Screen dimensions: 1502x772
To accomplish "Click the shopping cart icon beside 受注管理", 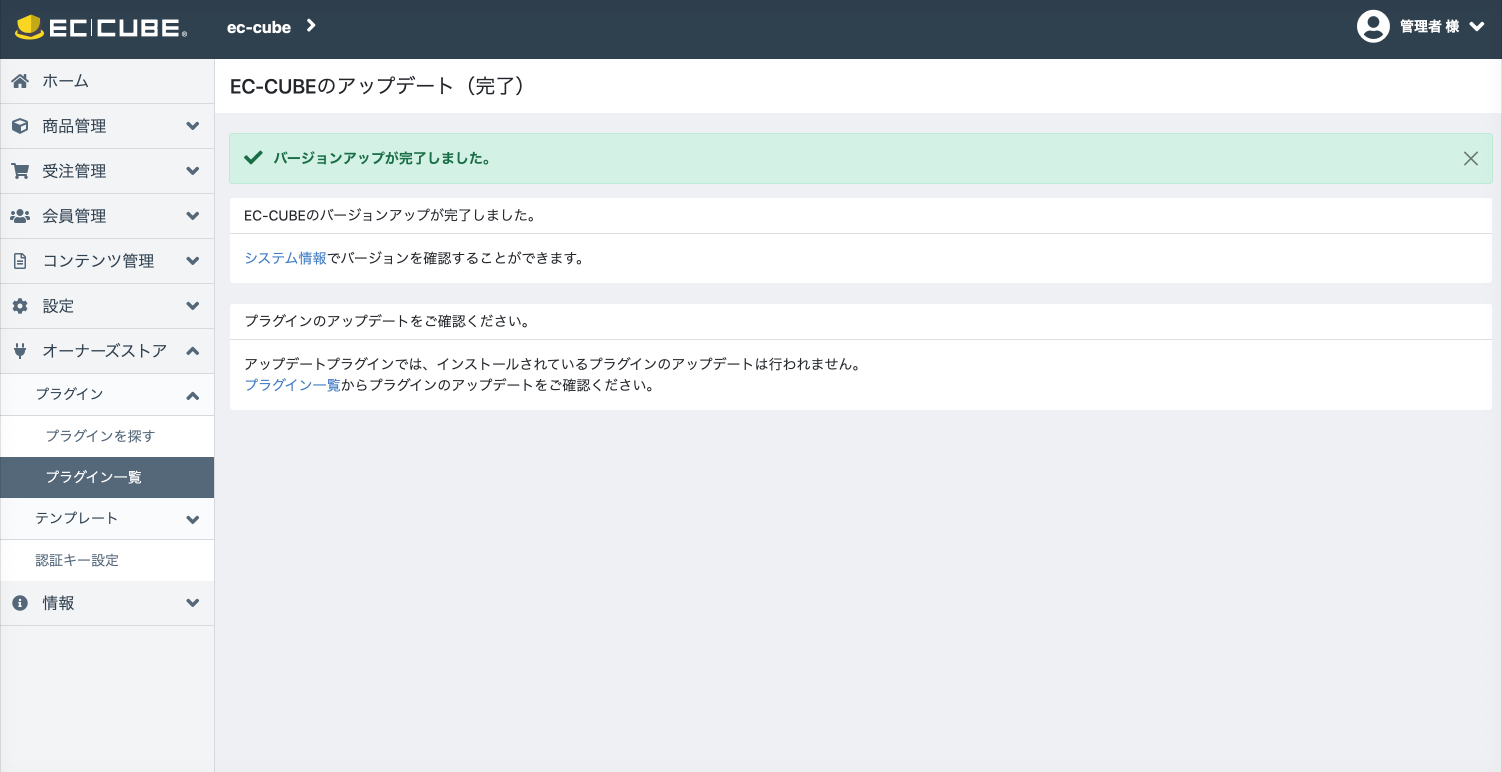I will [20, 171].
